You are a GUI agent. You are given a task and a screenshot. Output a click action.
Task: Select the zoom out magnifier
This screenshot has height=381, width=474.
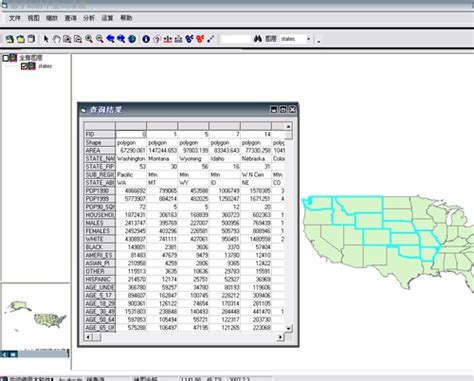(x=100, y=39)
